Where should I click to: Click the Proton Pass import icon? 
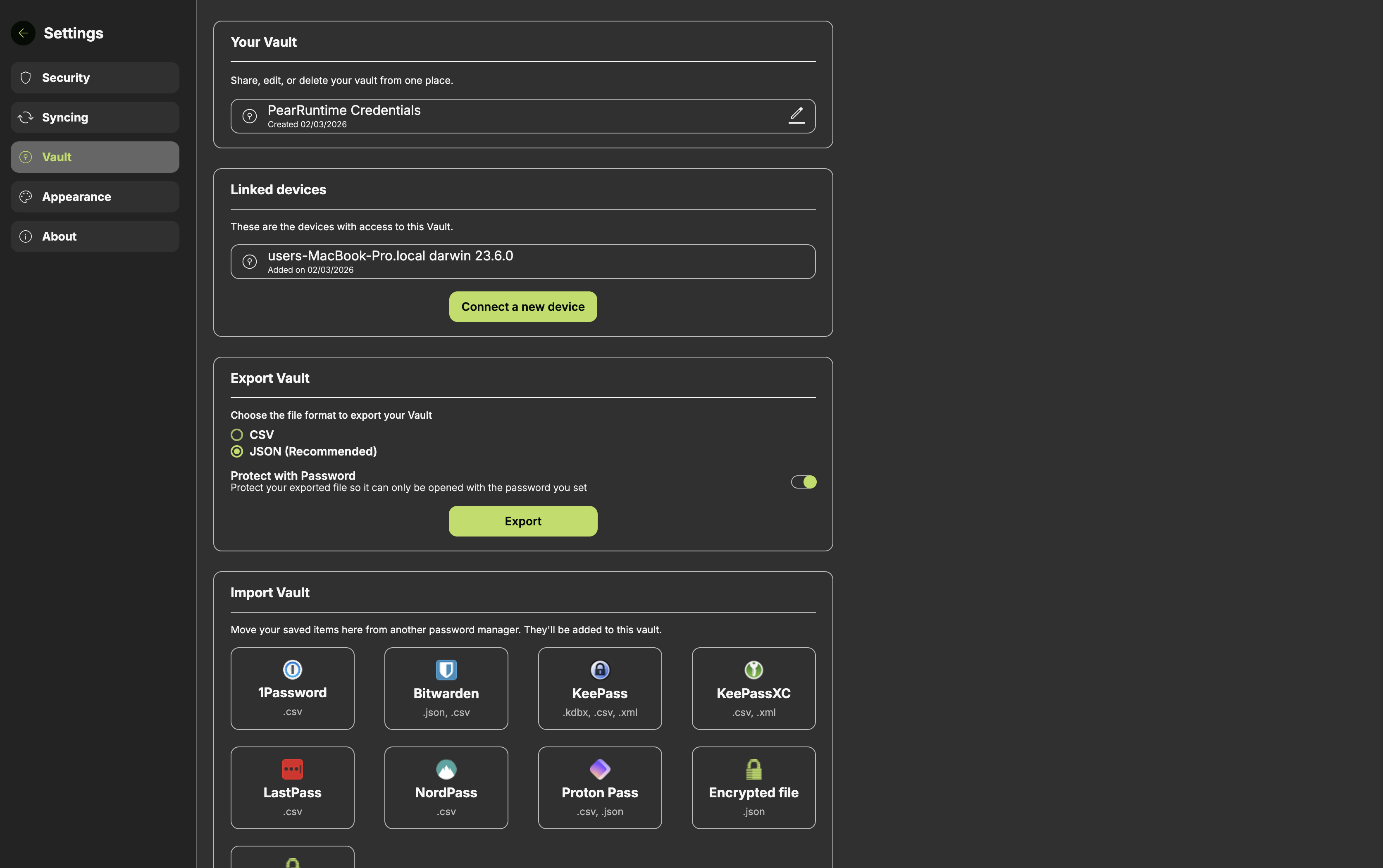(599, 769)
